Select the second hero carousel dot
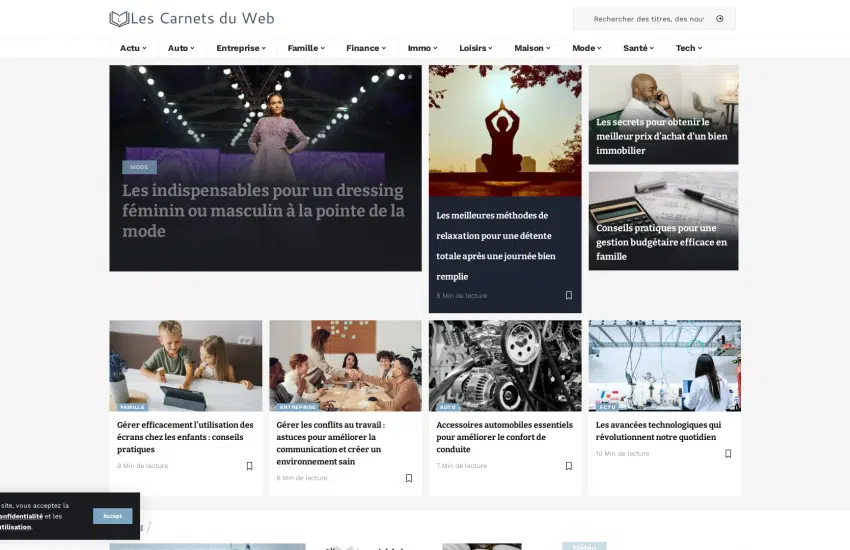850x550 pixels. click(x=411, y=76)
